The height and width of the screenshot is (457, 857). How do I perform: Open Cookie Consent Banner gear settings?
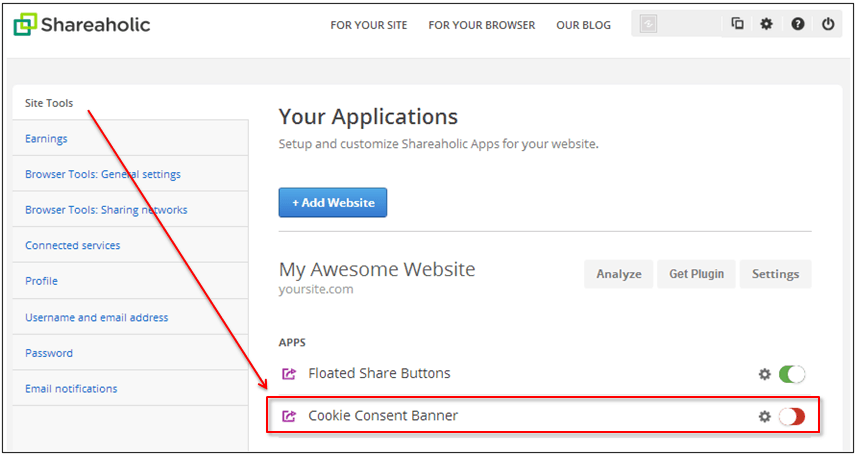[x=765, y=417]
